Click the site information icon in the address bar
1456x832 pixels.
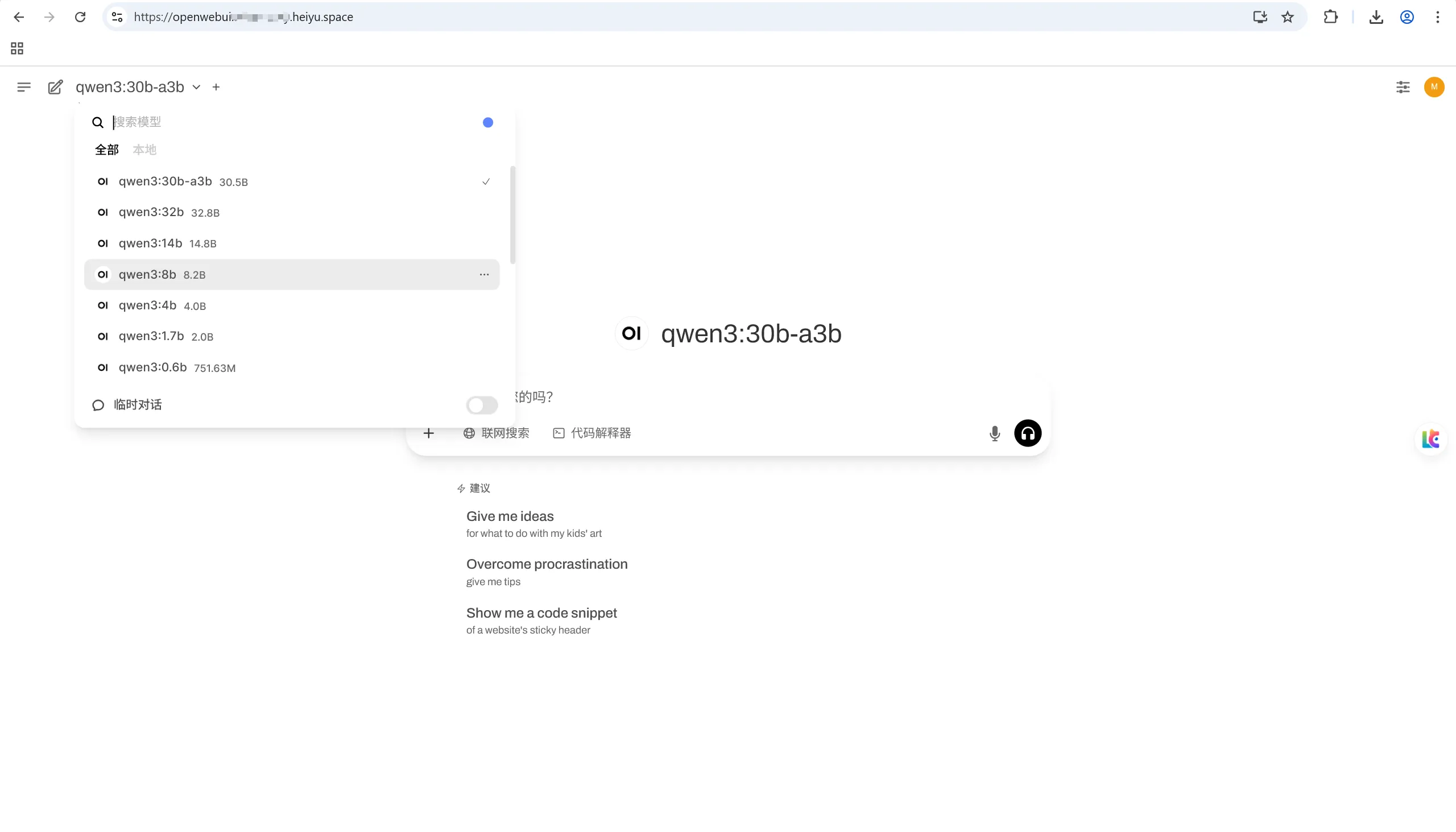tap(117, 17)
